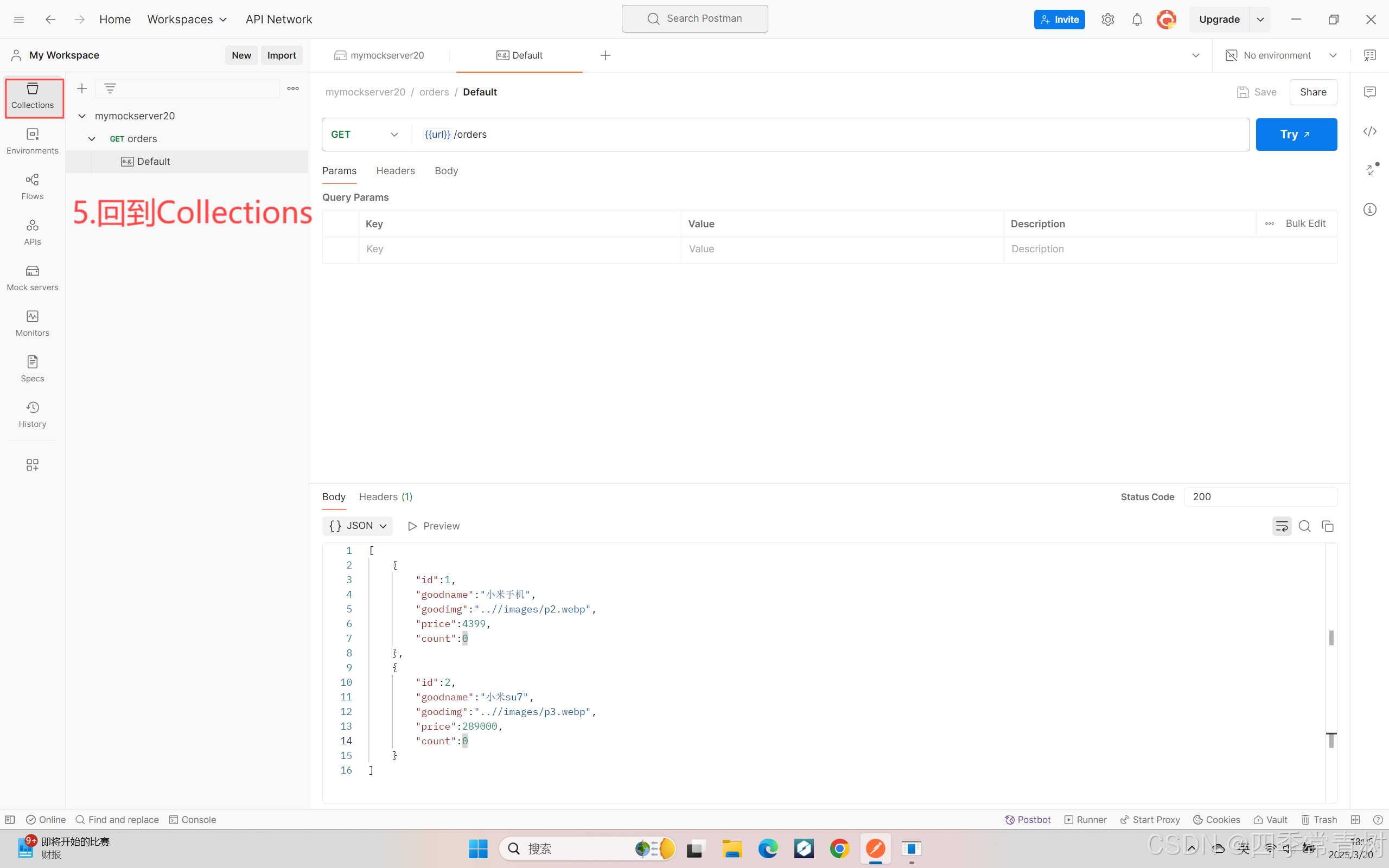Open the response search icon

pyautogui.click(x=1304, y=526)
